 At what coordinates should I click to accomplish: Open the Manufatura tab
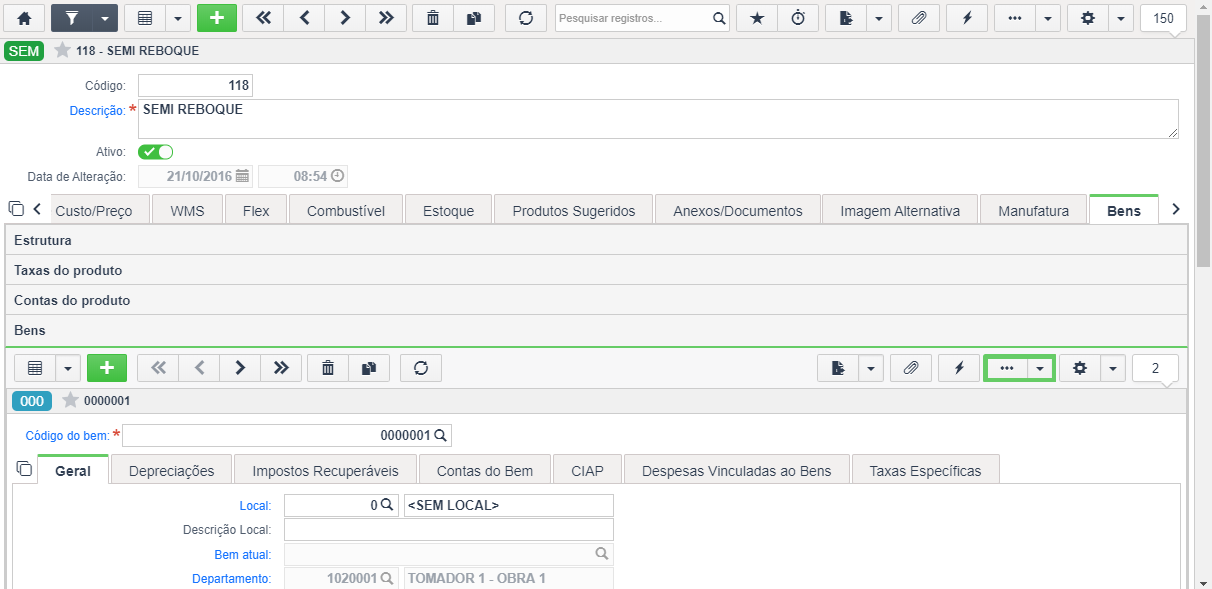(x=1034, y=211)
